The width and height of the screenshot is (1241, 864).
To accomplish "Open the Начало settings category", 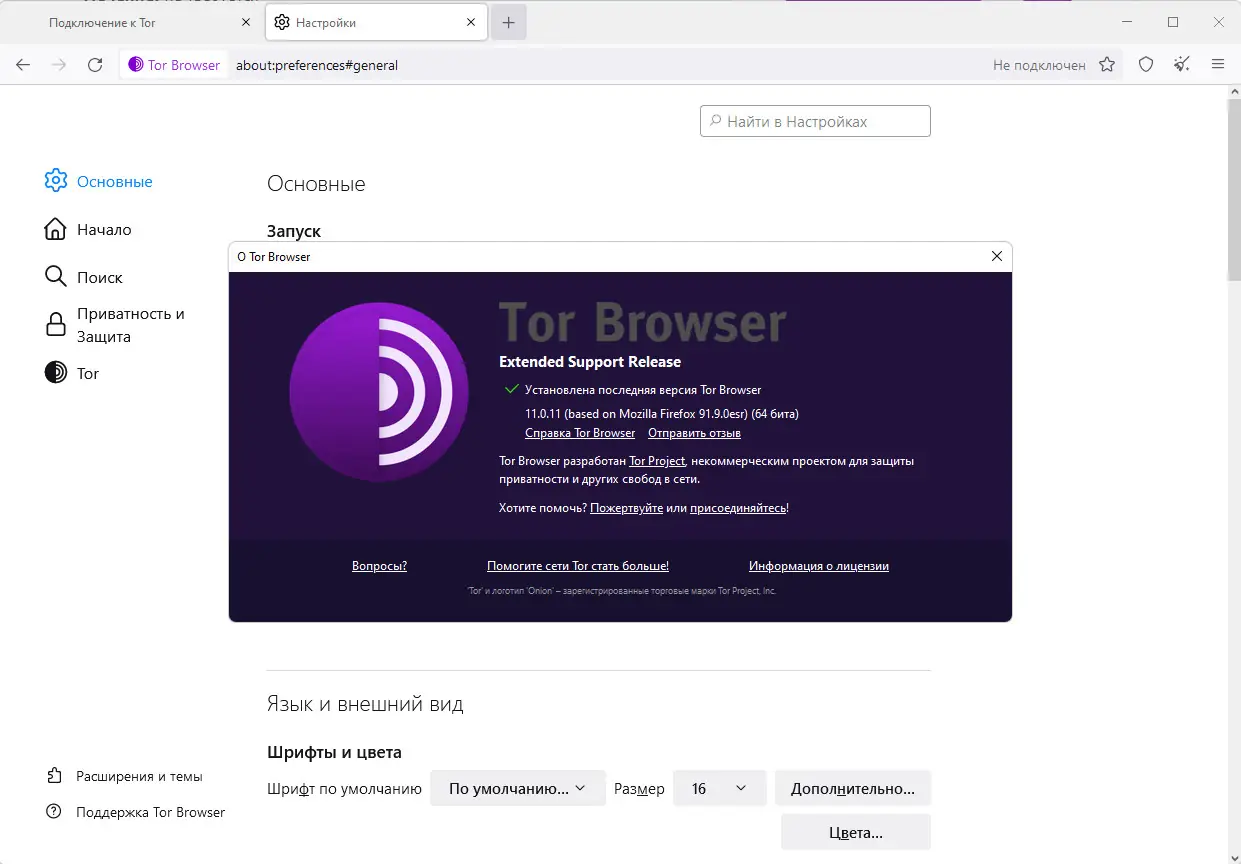I will pos(88,229).
